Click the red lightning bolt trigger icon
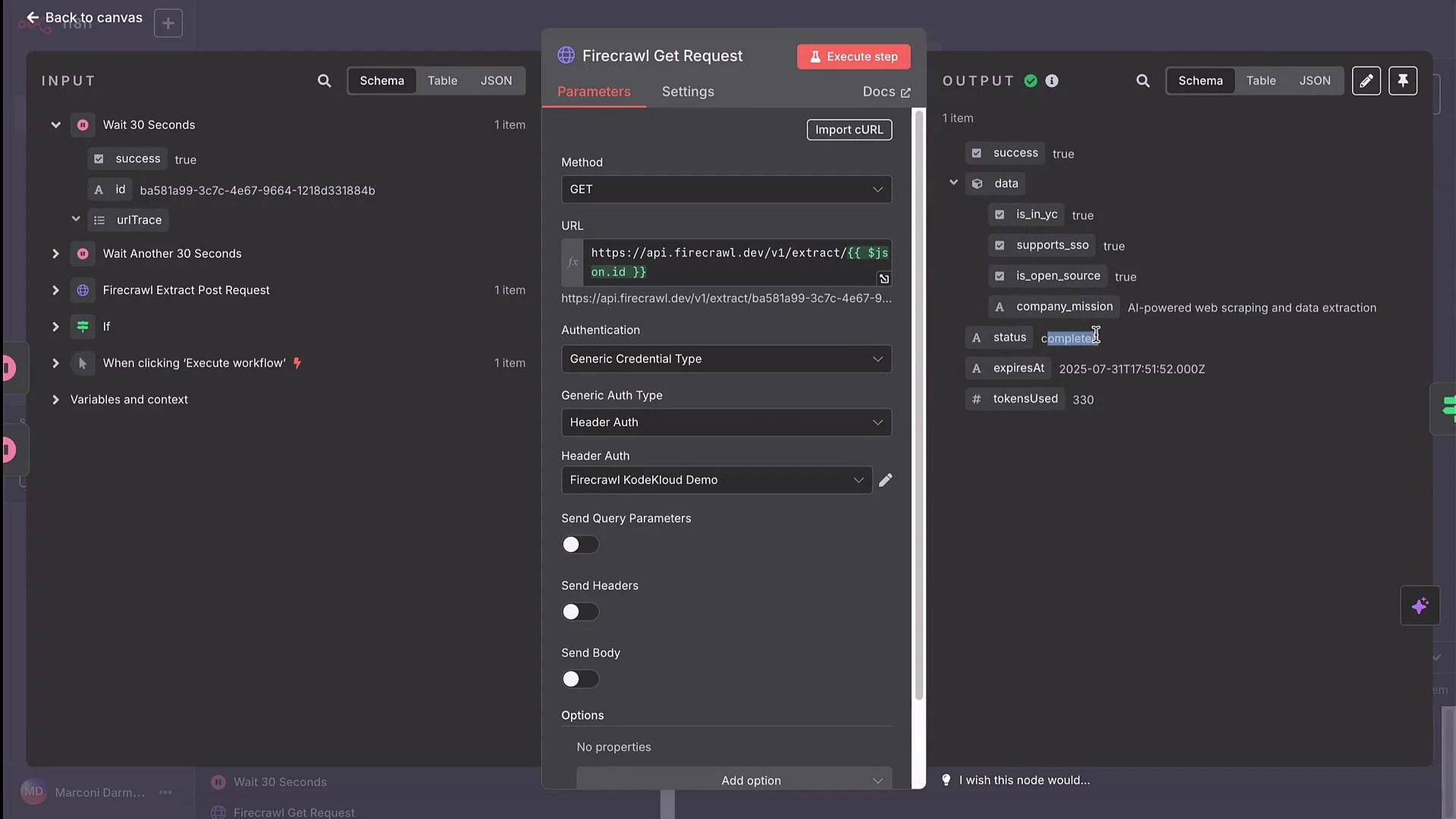The image size is (1456, 819). coord(297,363)
